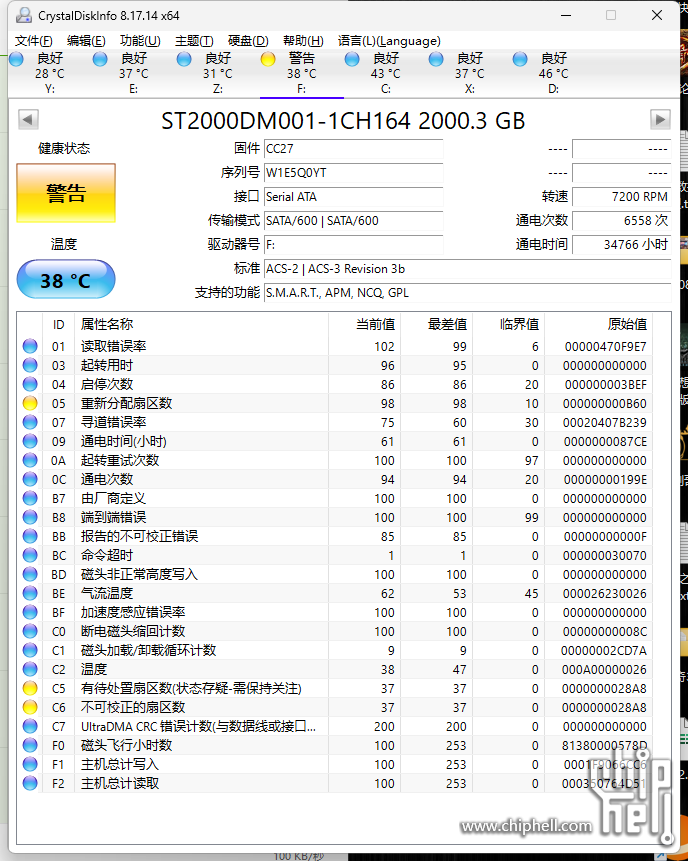Click the status icon for 气流温度
688x861 pixels.
[30, 593]
